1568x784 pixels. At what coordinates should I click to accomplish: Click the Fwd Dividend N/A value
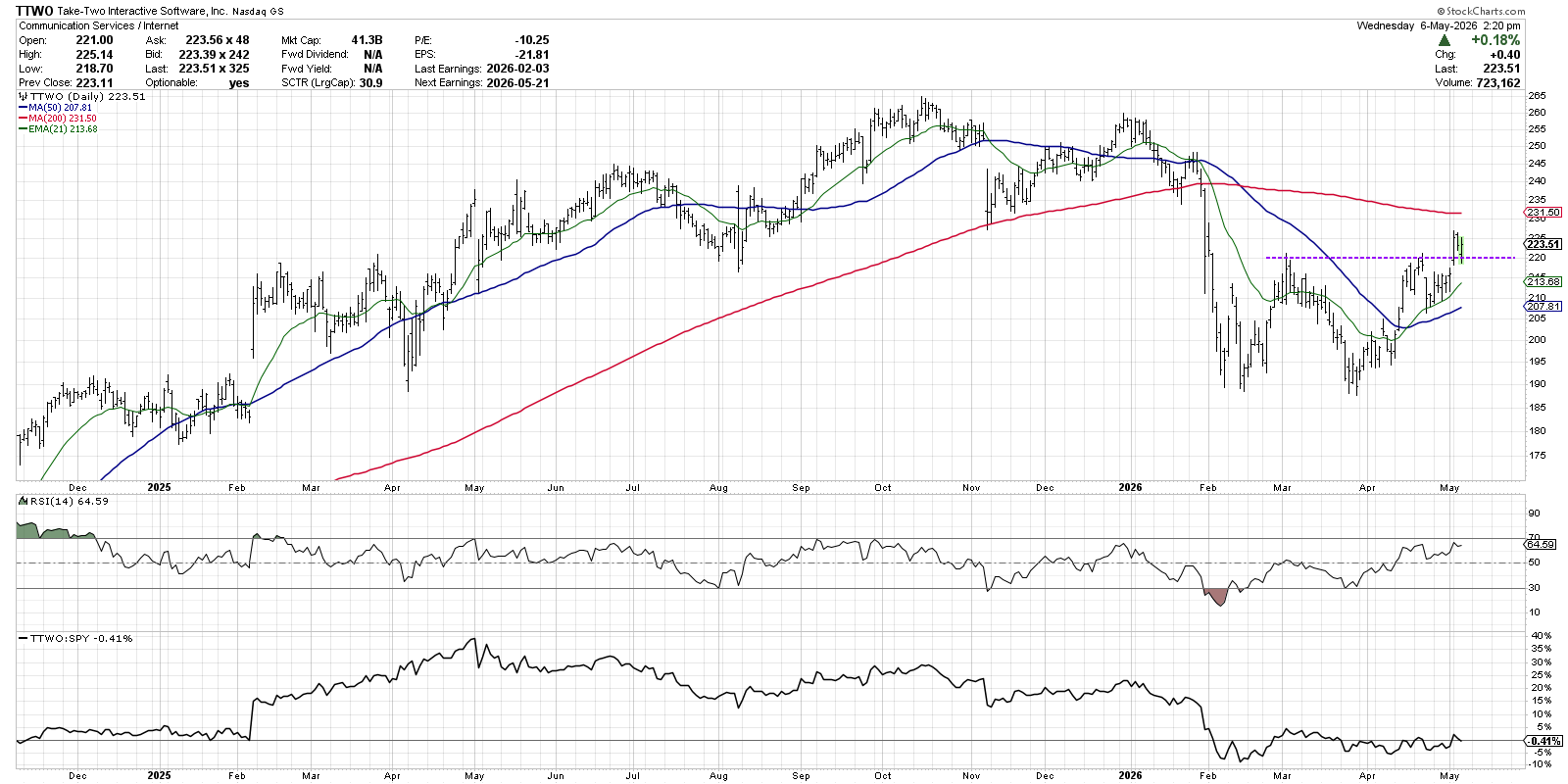click(373, 55)
